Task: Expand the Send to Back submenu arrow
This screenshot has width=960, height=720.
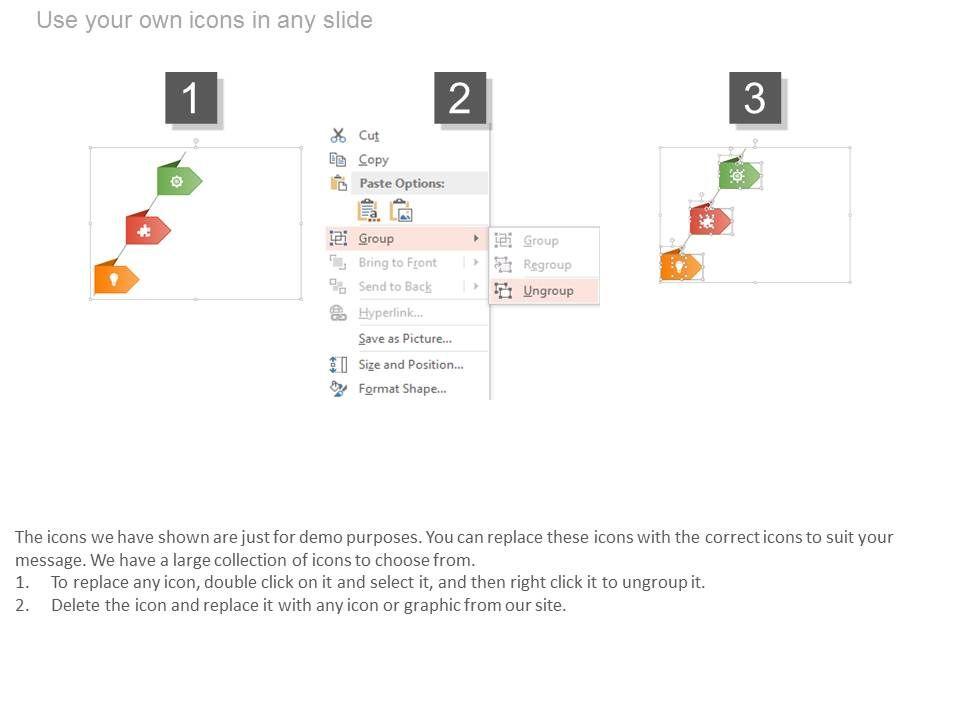Action: 476,286
